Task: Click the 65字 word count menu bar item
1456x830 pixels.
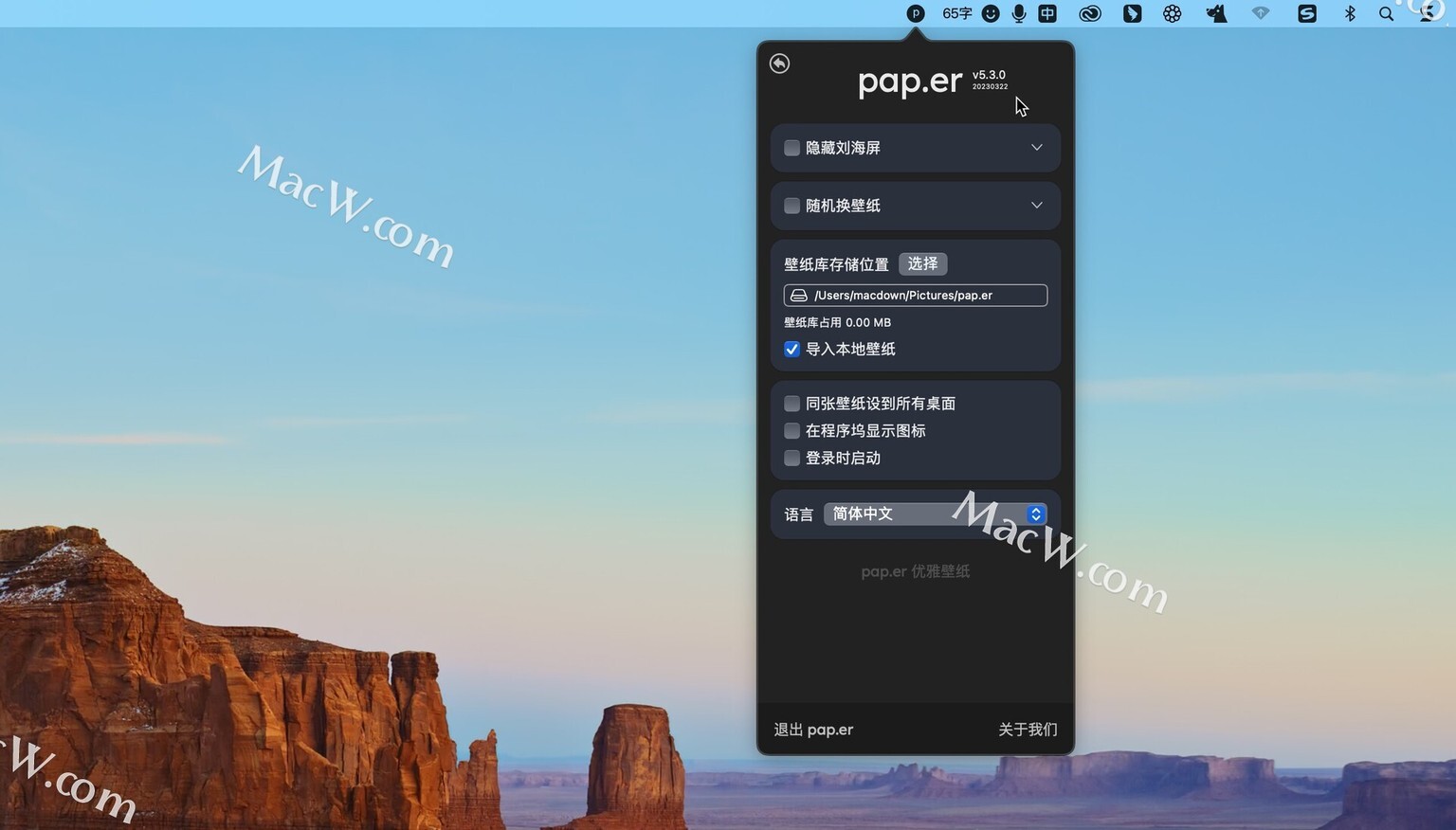Action: [956, 13]
